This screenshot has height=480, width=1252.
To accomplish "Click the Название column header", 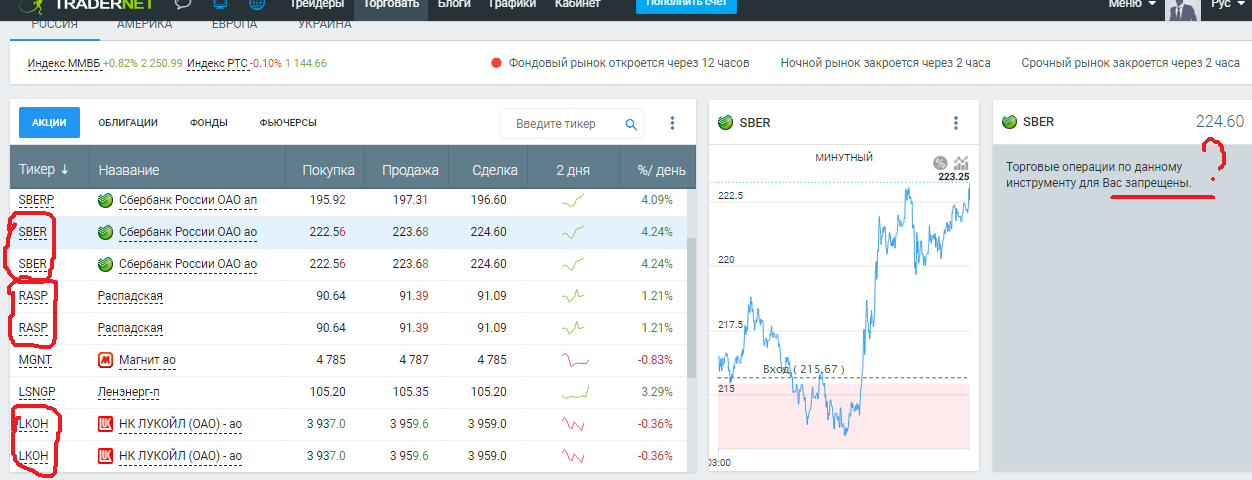I will (x=129, y=170).
